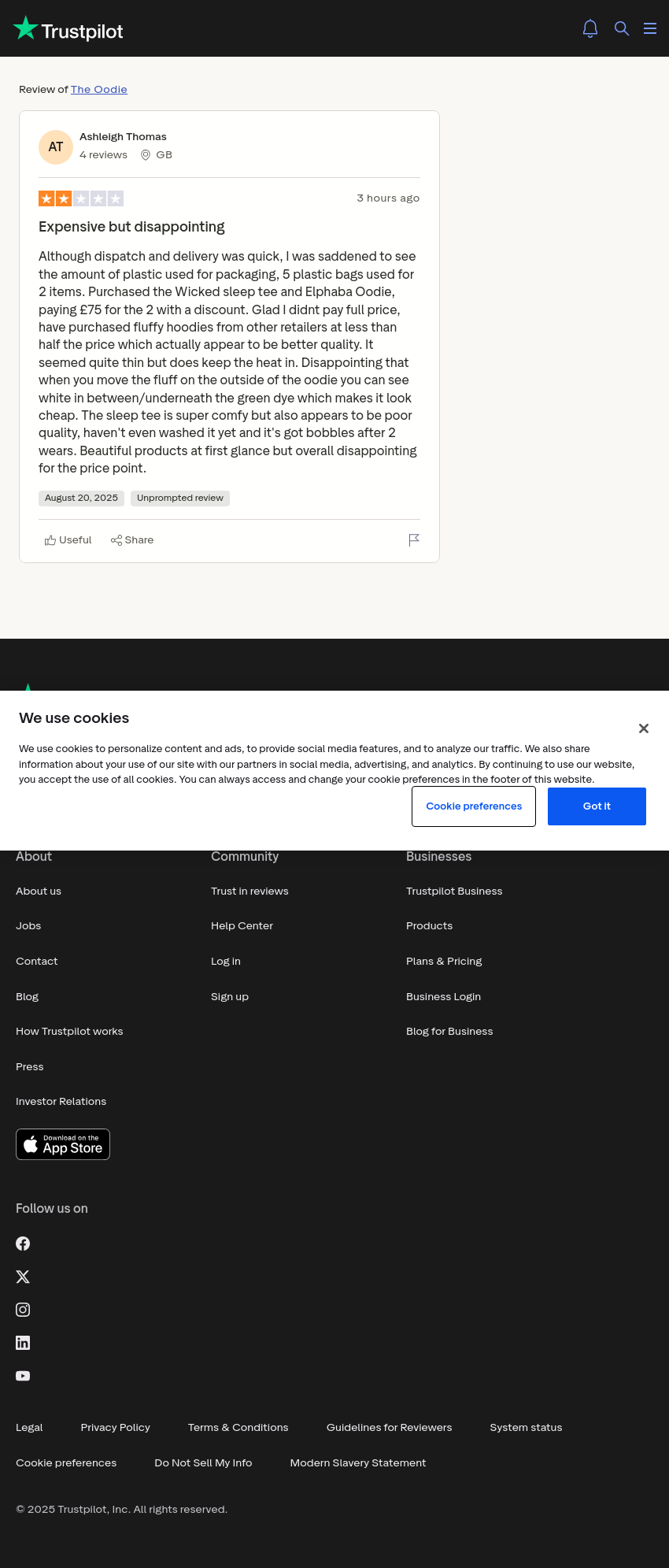Download on the App Store badge
The width and height of the screenshot is (669, 1568).
pyautogui.click(x=63, y=1144)
